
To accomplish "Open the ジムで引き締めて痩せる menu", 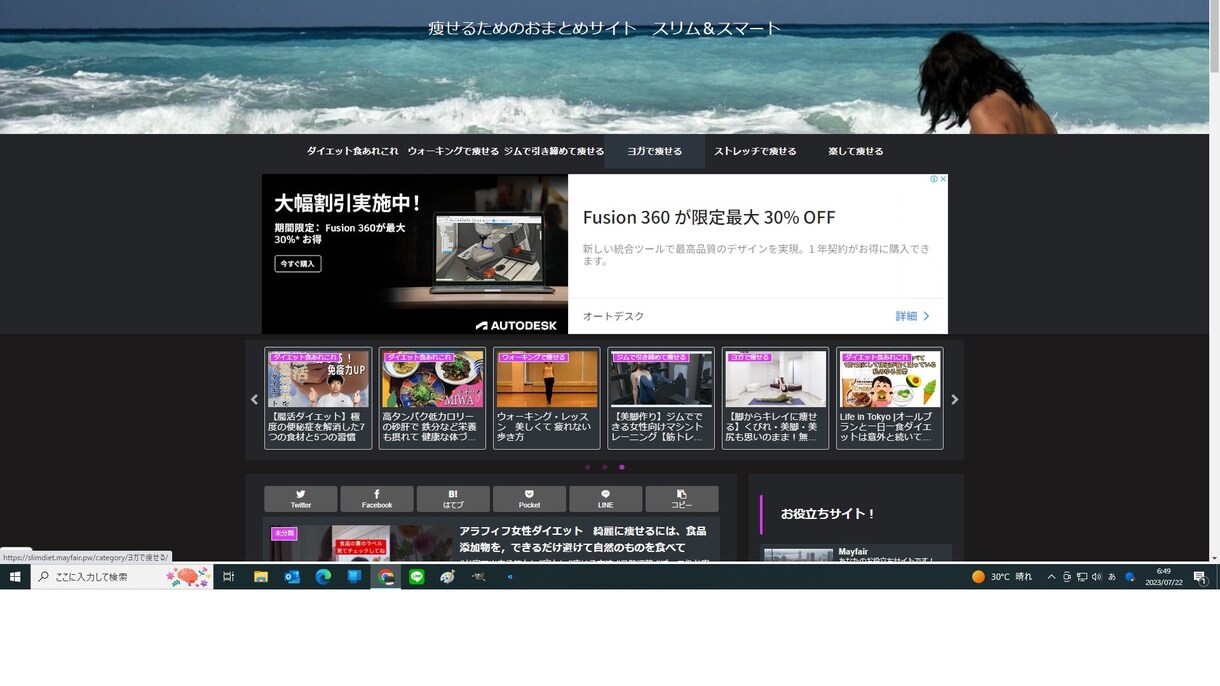I will (554, 151).
